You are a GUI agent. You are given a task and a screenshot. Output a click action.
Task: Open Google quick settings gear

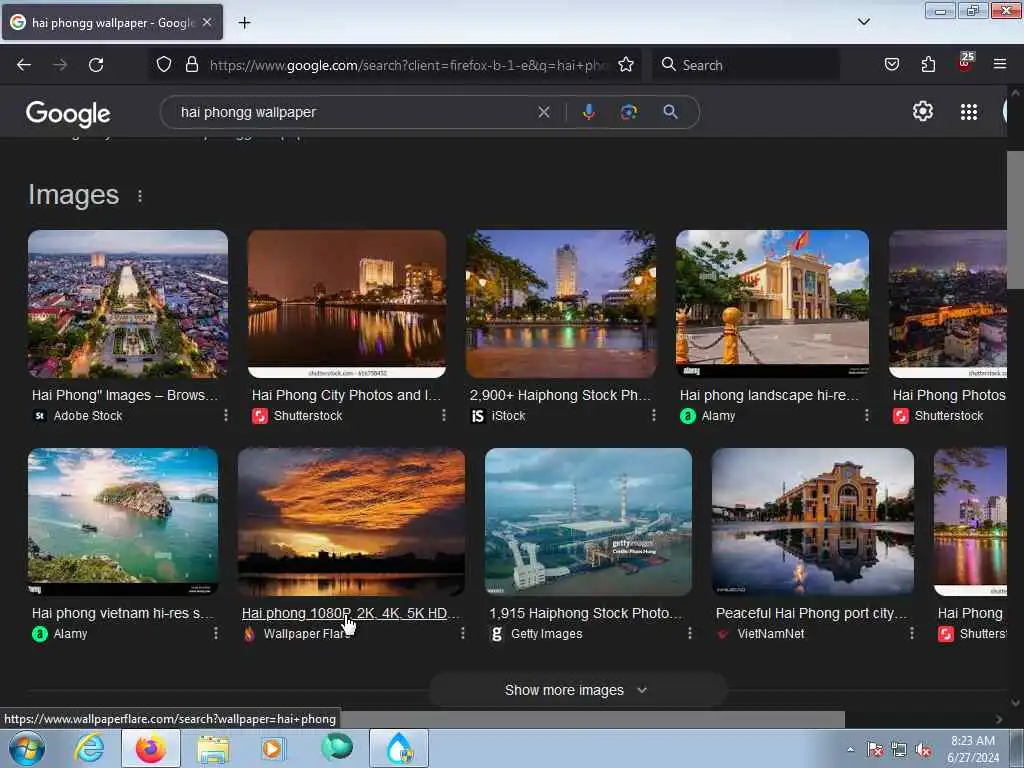pos(922,112)
